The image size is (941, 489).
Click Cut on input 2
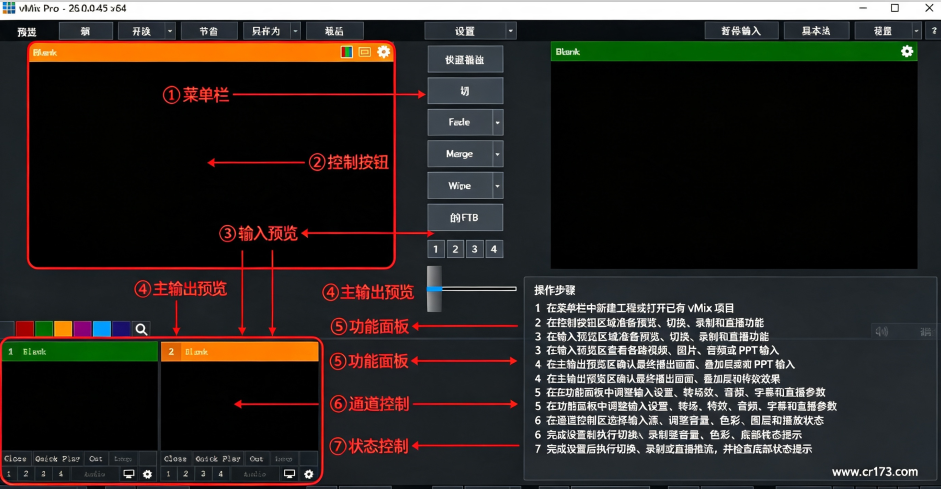pos(256,459)
